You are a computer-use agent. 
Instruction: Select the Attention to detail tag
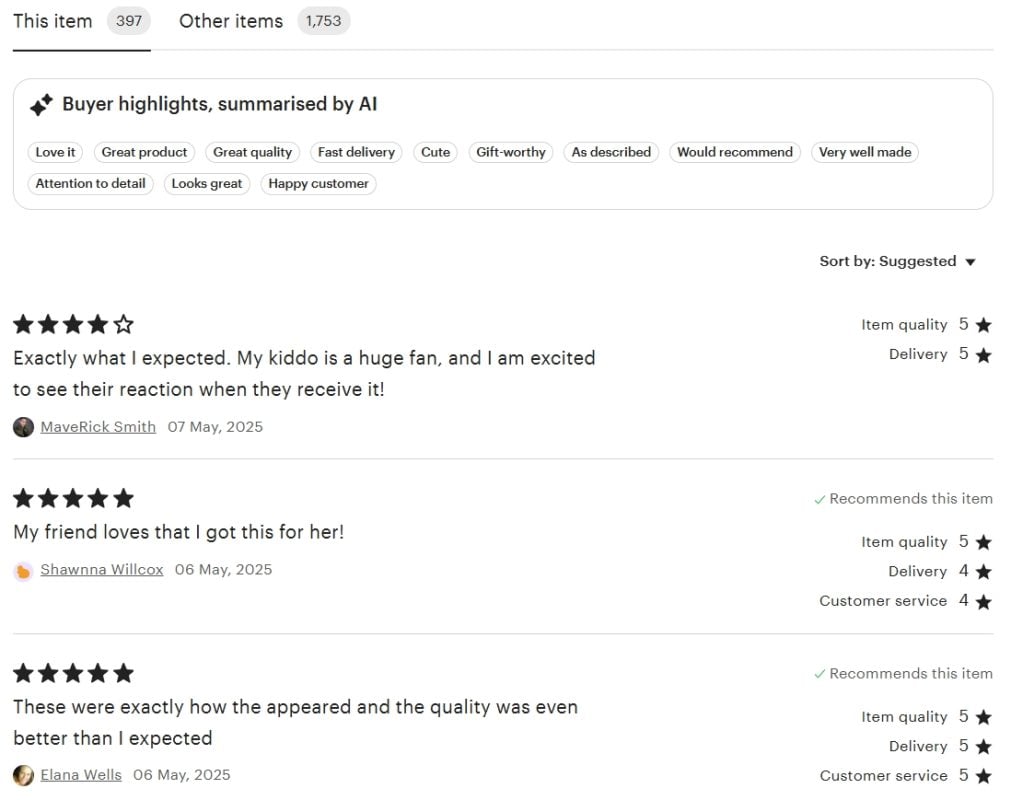coord(90,184)
